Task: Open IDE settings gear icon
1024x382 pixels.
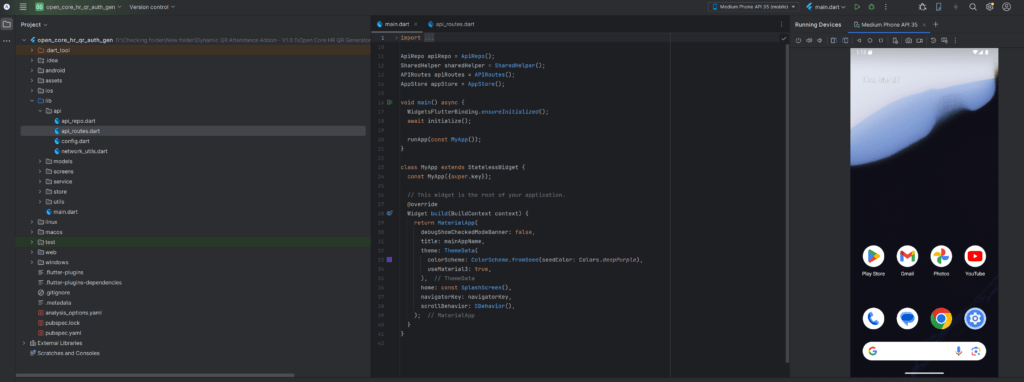Action: click(990, 7)
